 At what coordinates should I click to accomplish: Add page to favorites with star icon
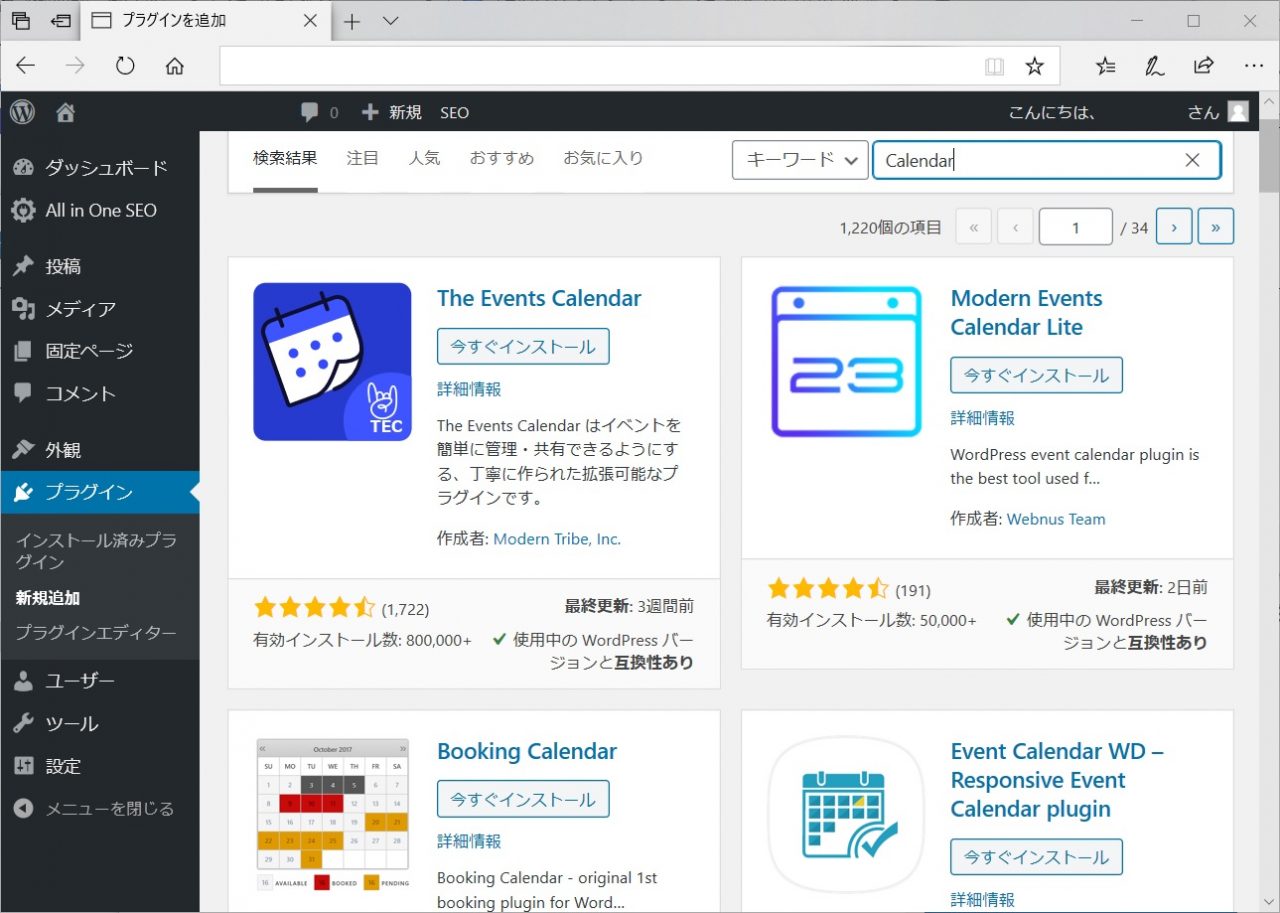tap(1035, 66)
